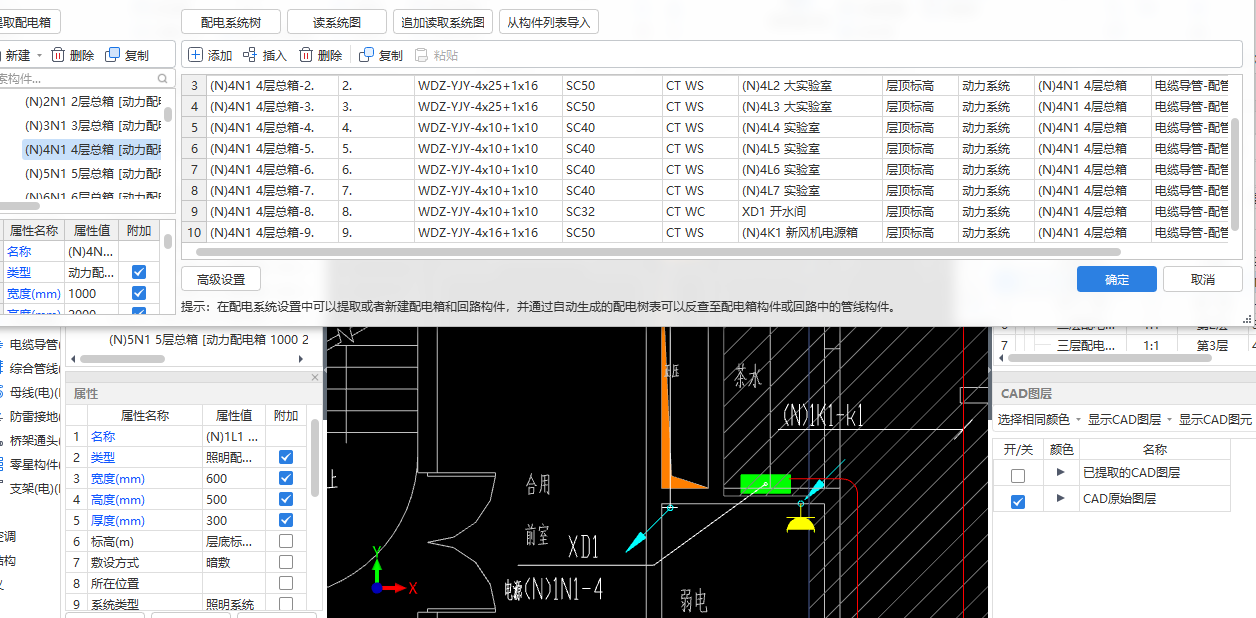Select (N)2N1 2层总箱 tree item
The image size is (1256, 618).
[92, 101]
